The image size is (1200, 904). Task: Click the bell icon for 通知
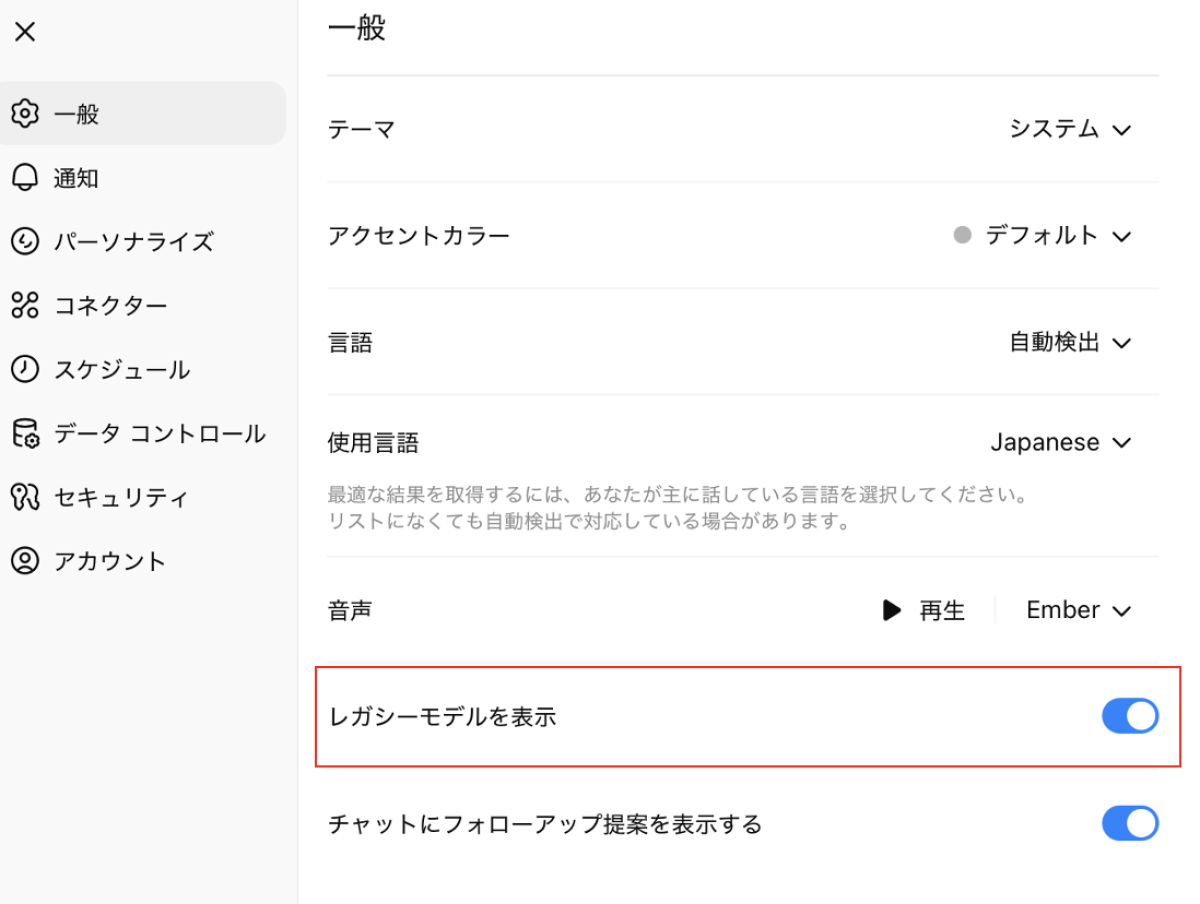[25, 178]
